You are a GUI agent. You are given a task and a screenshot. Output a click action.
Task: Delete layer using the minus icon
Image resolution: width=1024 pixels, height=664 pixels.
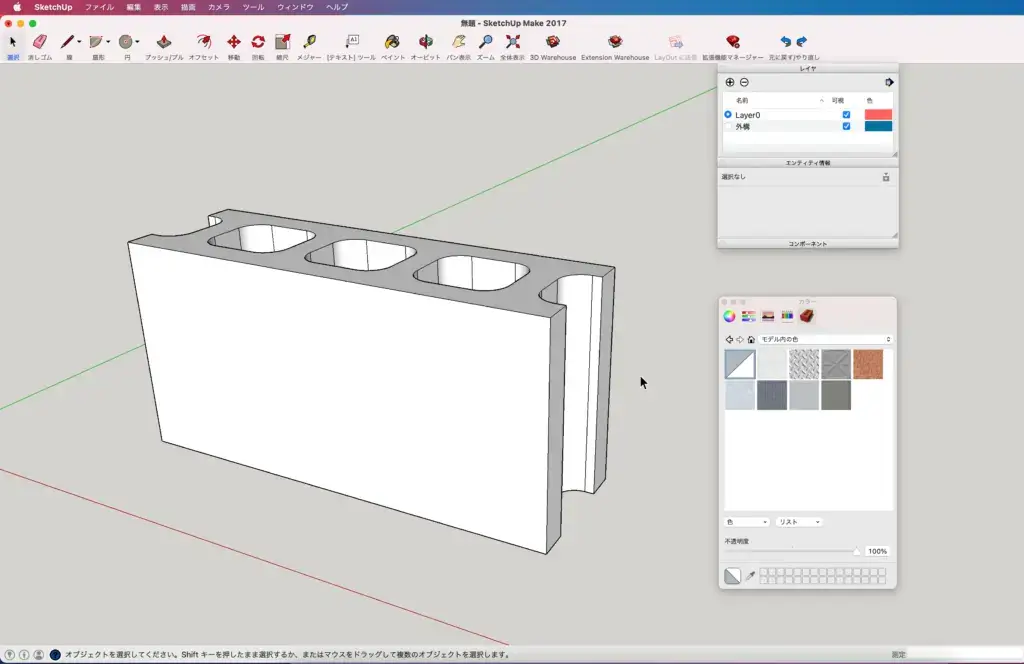[x=744, y=82]
